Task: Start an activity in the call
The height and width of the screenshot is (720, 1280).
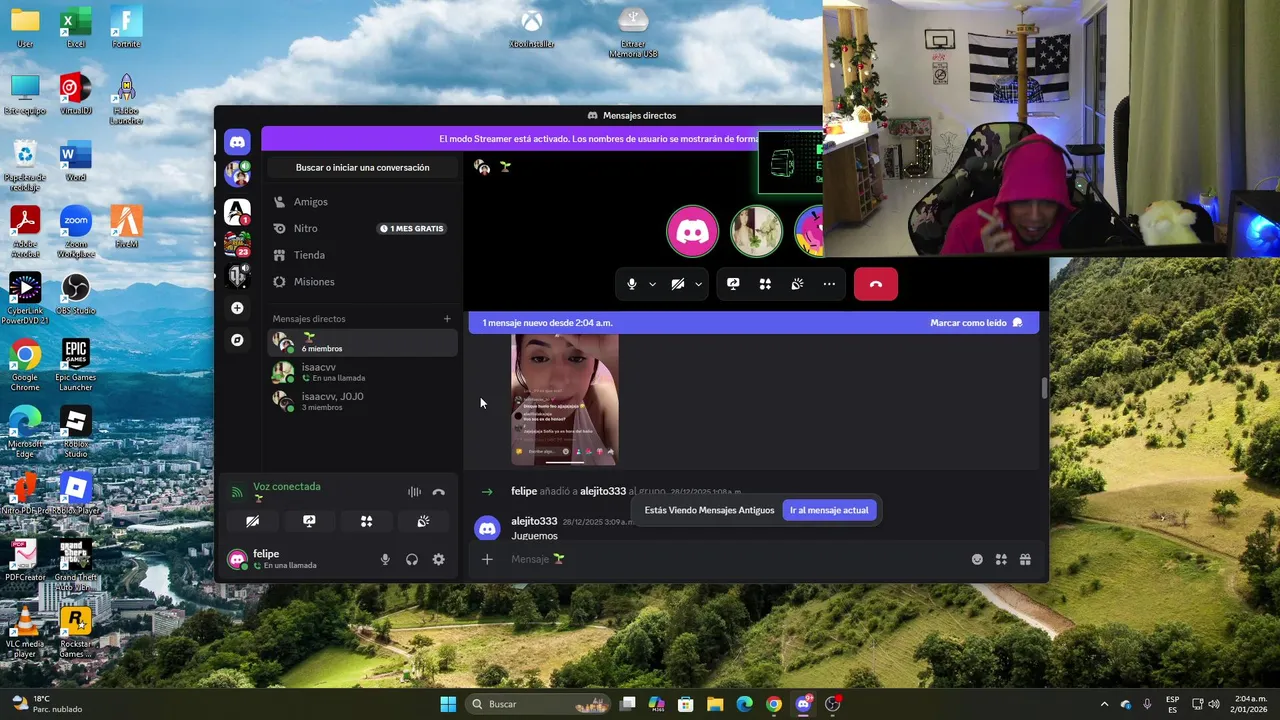Action: pos(765,284)
